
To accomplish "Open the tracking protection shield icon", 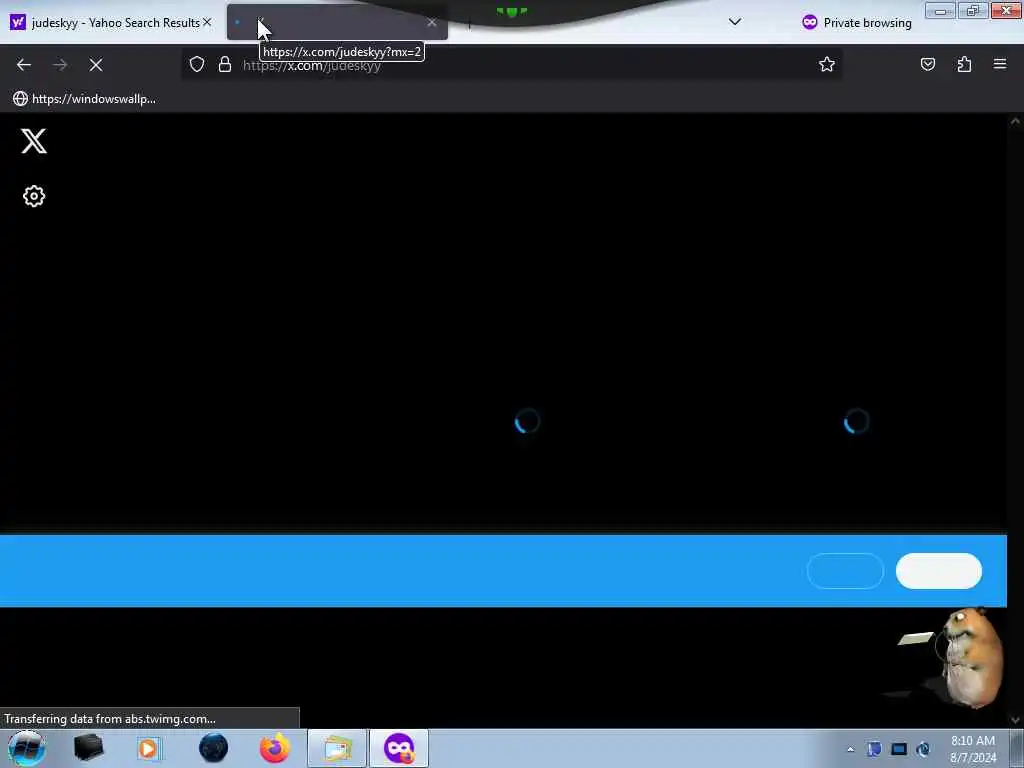I will coord(197,64).
